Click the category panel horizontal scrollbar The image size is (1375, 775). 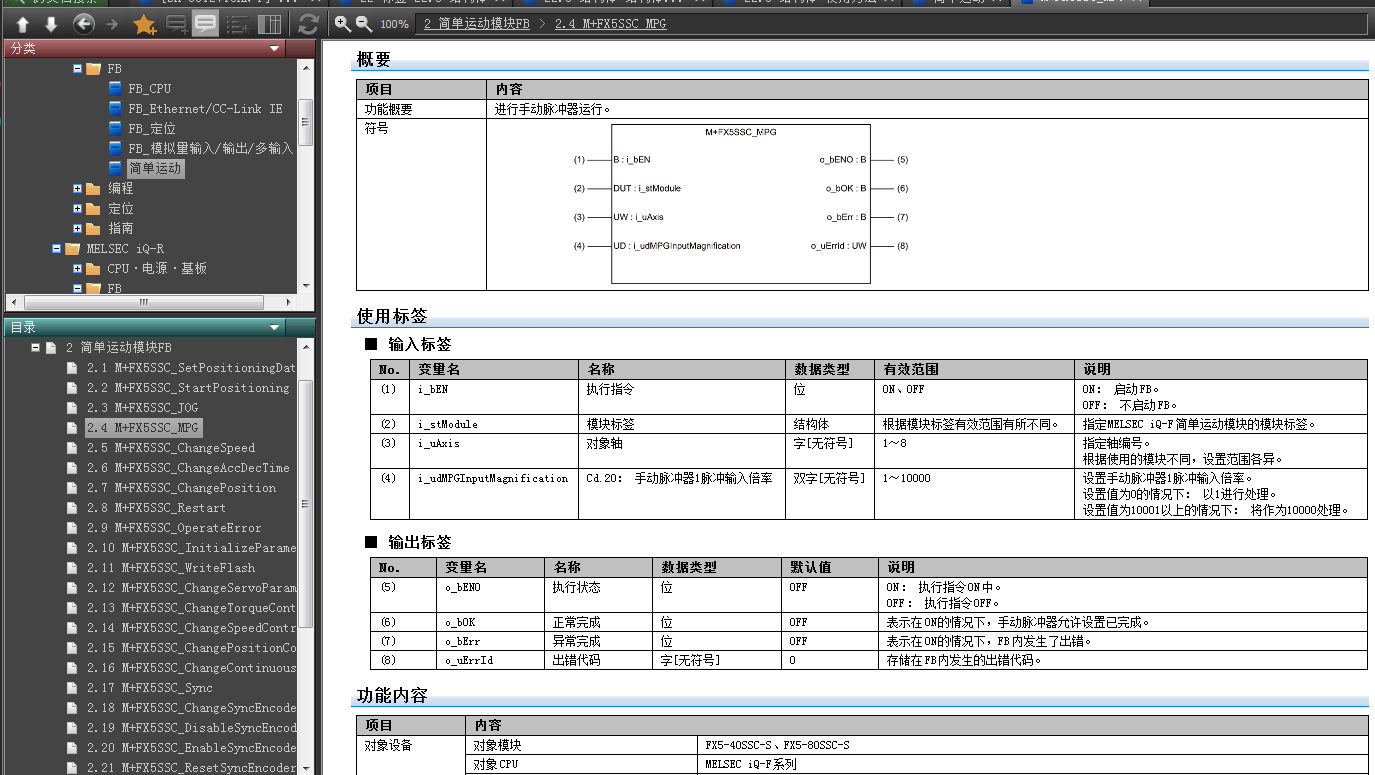pos(143,302)
